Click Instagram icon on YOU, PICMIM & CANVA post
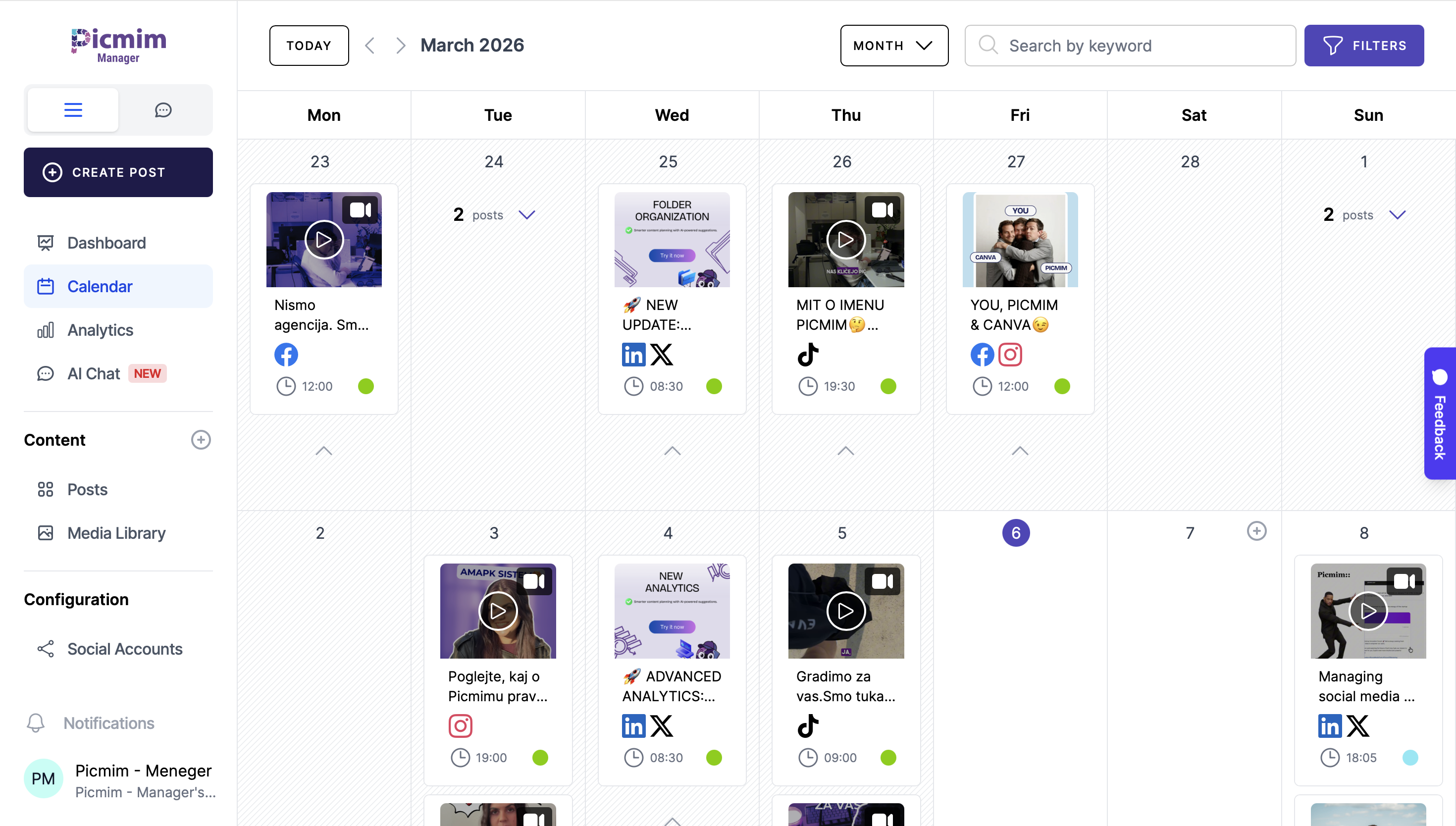Viewport: 1456px width, 826px height. 1010,355
